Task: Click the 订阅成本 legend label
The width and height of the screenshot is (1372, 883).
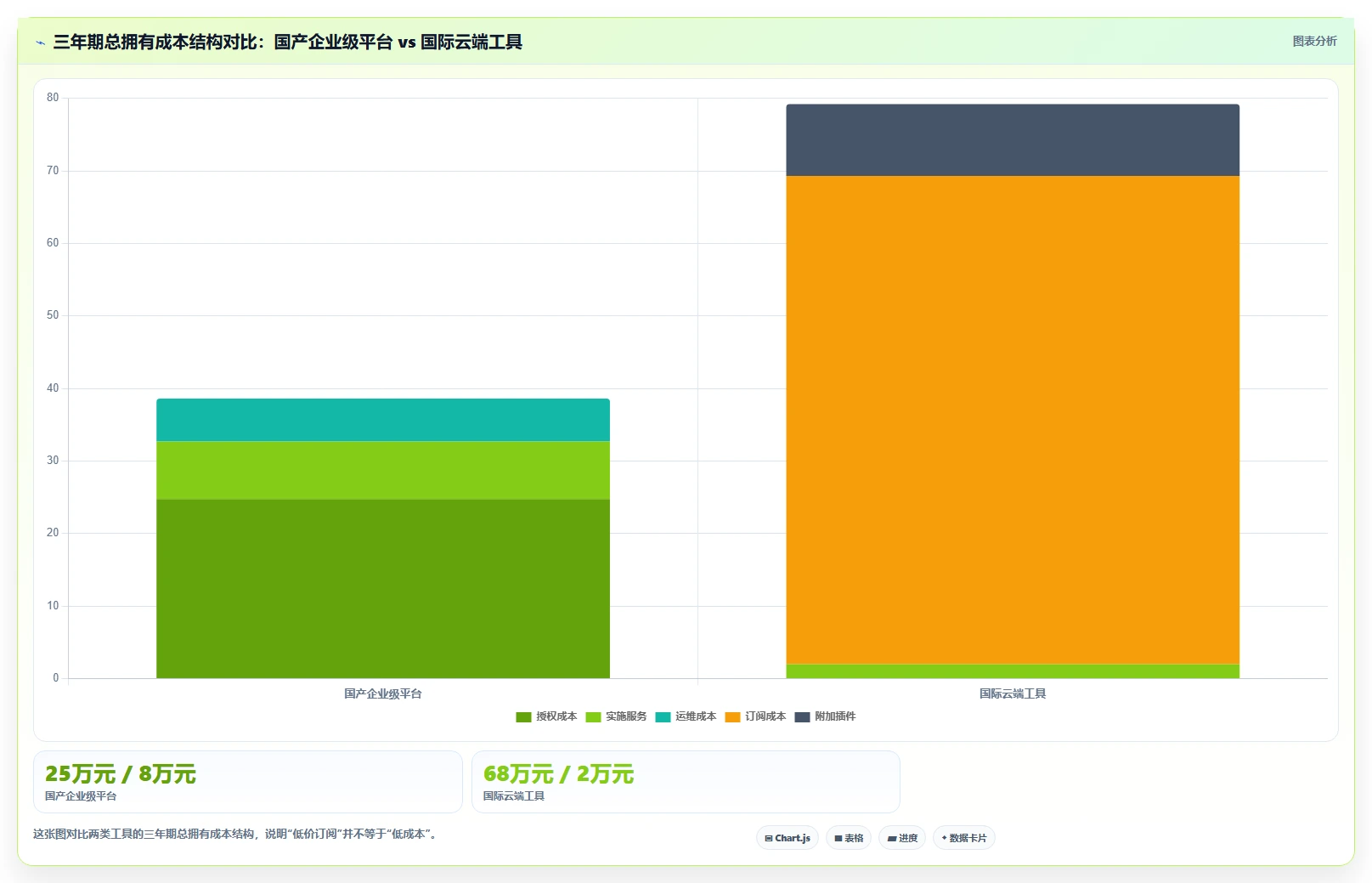Action: coord(765,716)
